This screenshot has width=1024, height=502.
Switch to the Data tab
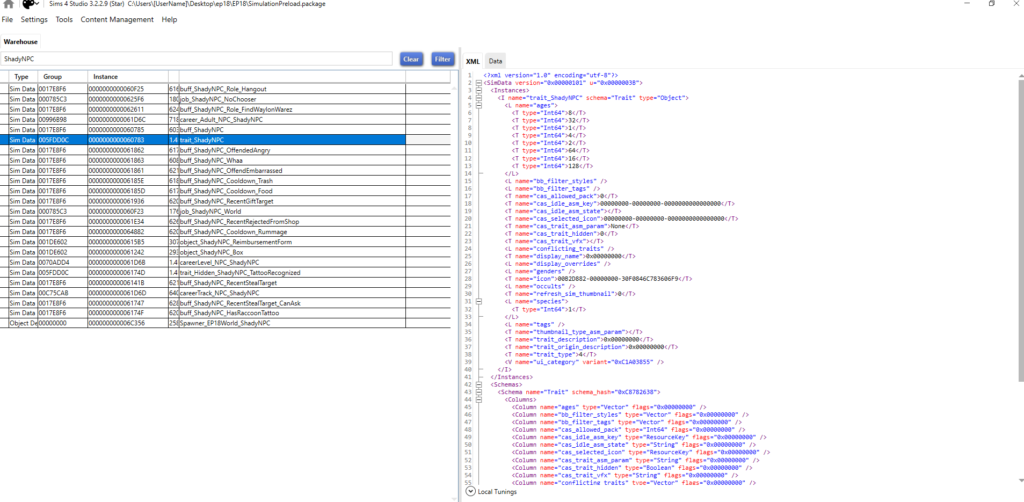(x=496, y=62)
